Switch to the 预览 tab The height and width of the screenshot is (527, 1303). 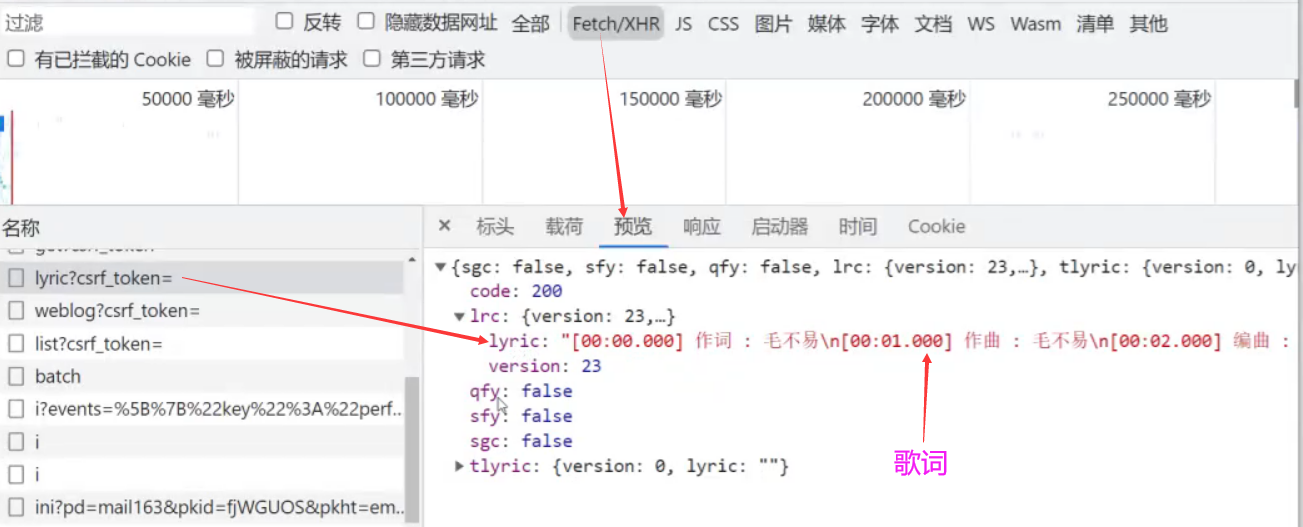pos(633,227)
